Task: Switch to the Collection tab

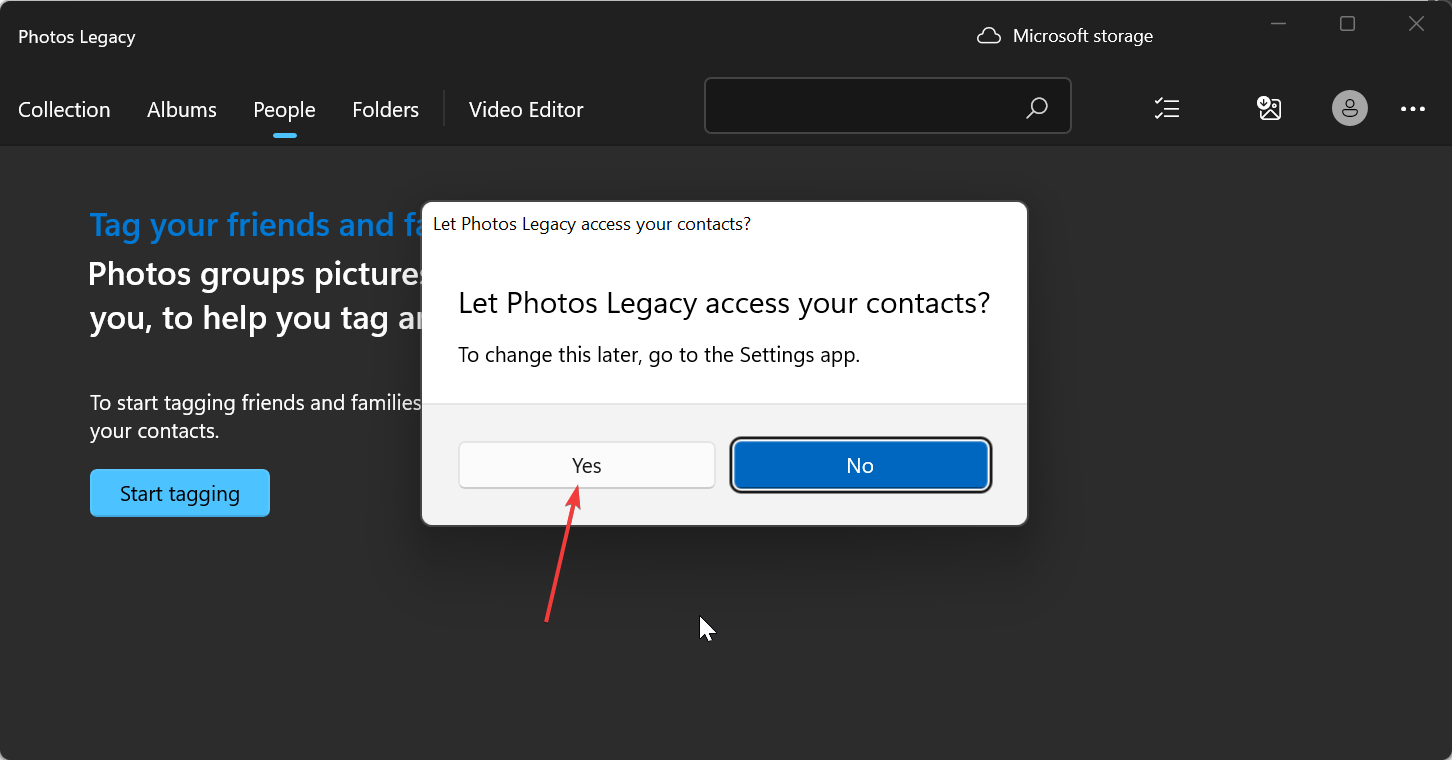Action: pyautogui.click(x=64, y=110)
